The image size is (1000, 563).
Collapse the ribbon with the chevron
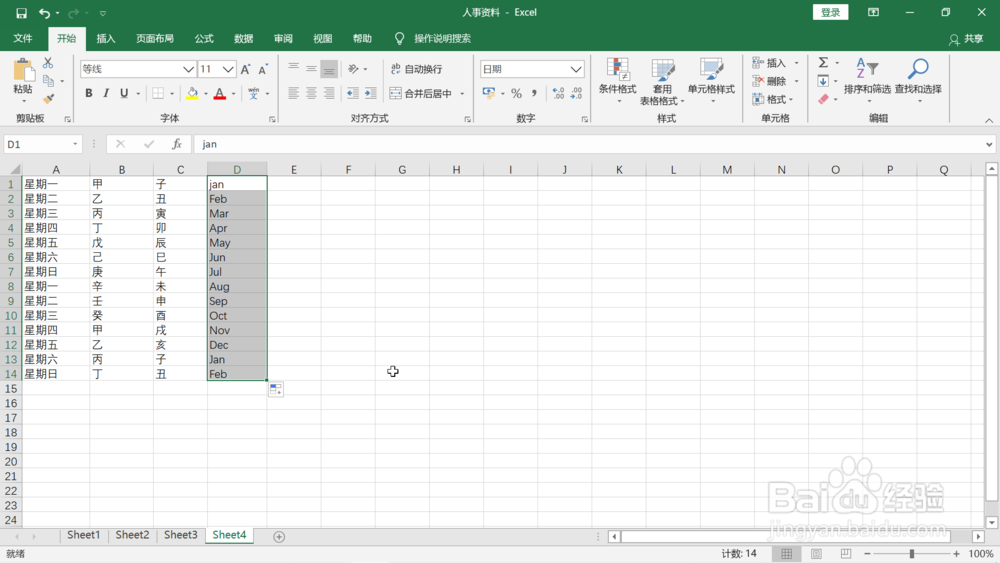click(x=989, y=120)
